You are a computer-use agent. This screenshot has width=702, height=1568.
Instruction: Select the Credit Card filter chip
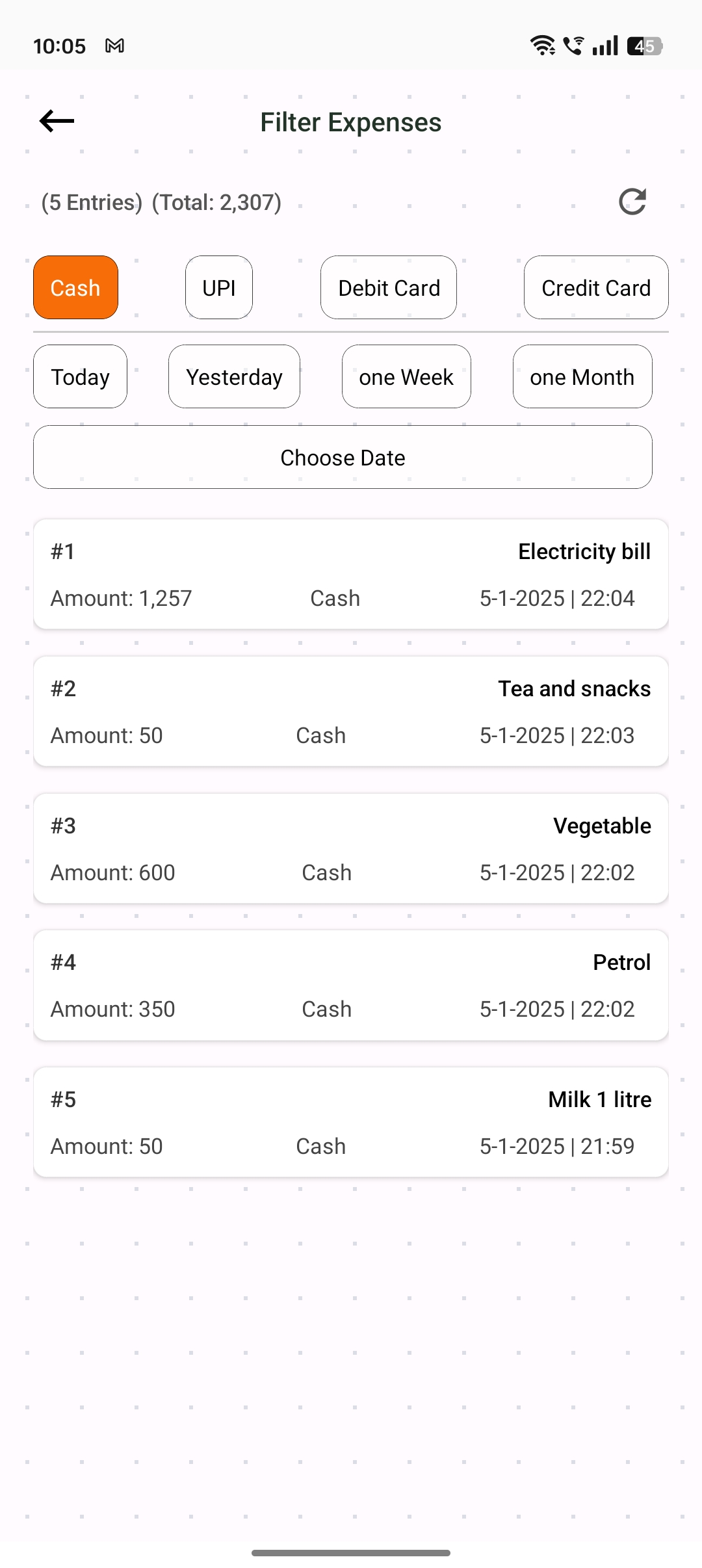click(596, 287)
